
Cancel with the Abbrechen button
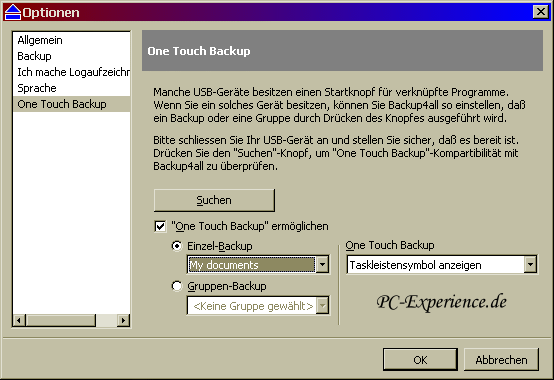pos(501,360)
